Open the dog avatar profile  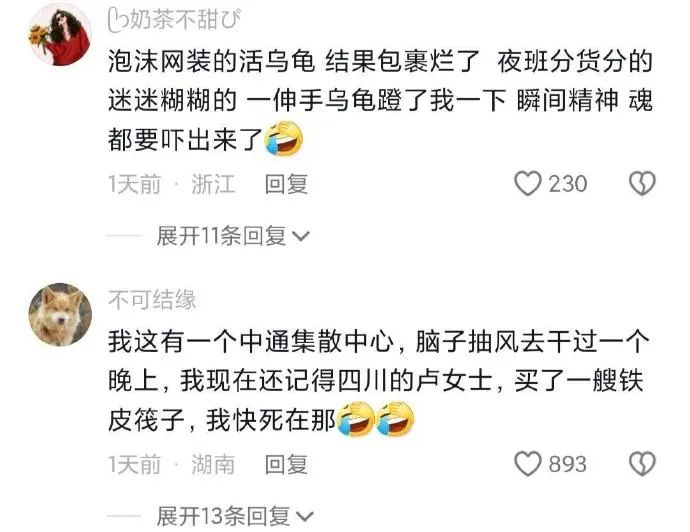click(60, 315)
